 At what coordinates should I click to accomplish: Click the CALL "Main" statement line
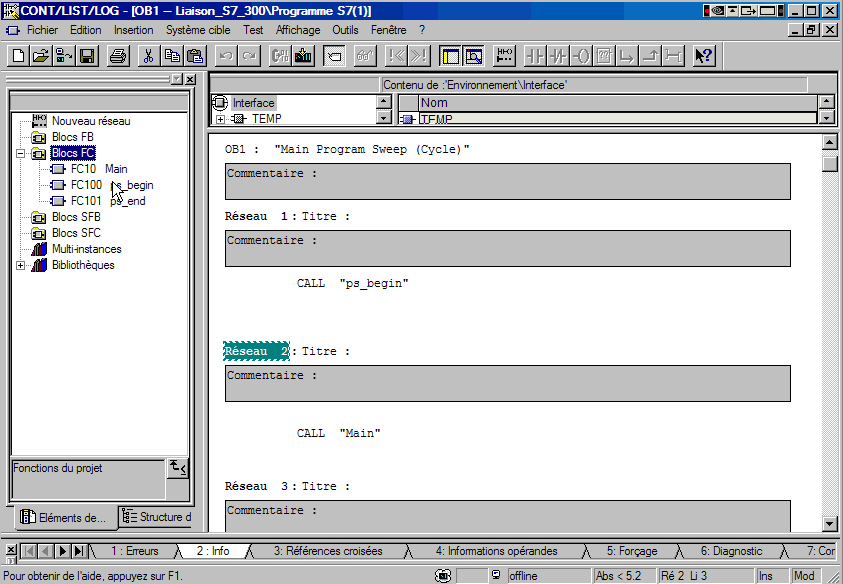[x=338, y=433]
